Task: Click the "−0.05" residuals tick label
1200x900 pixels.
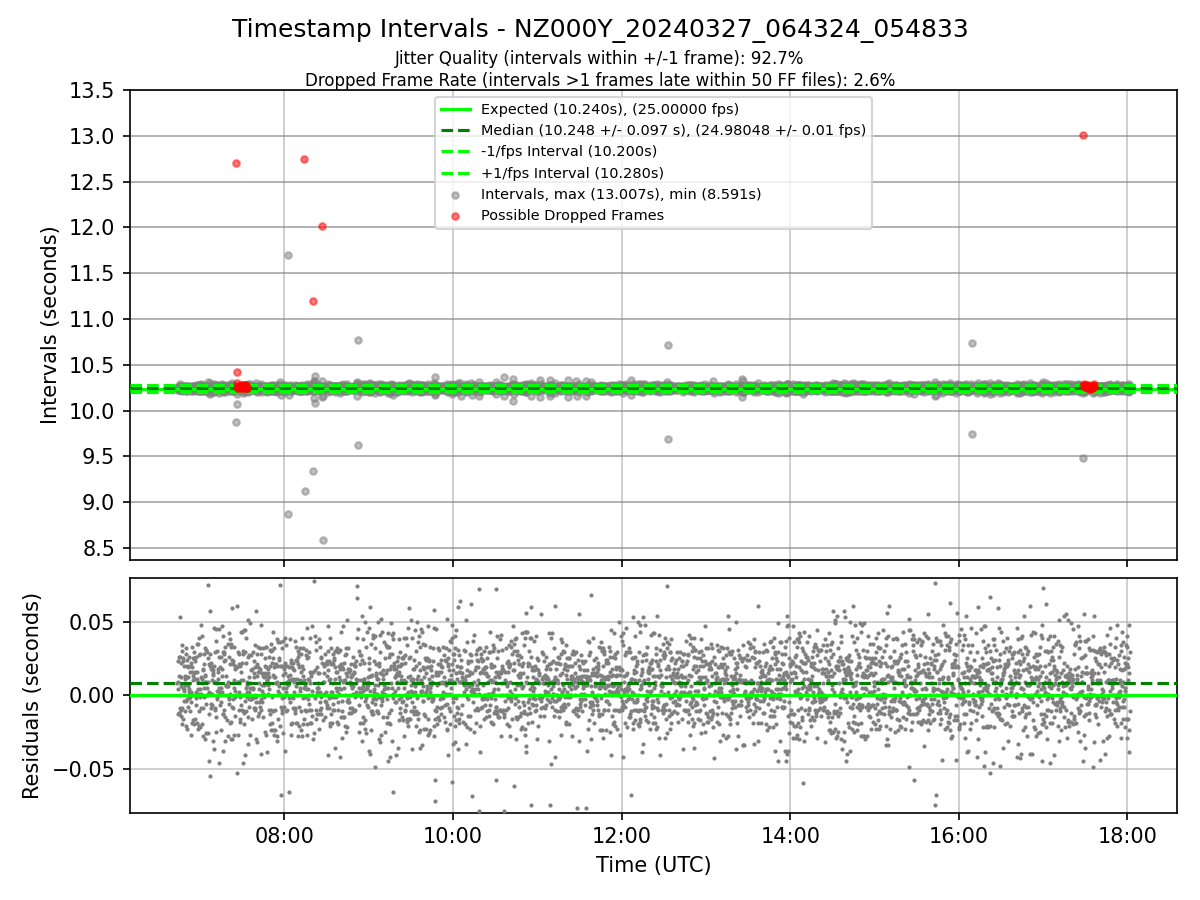Action: [x=85, y=769]
